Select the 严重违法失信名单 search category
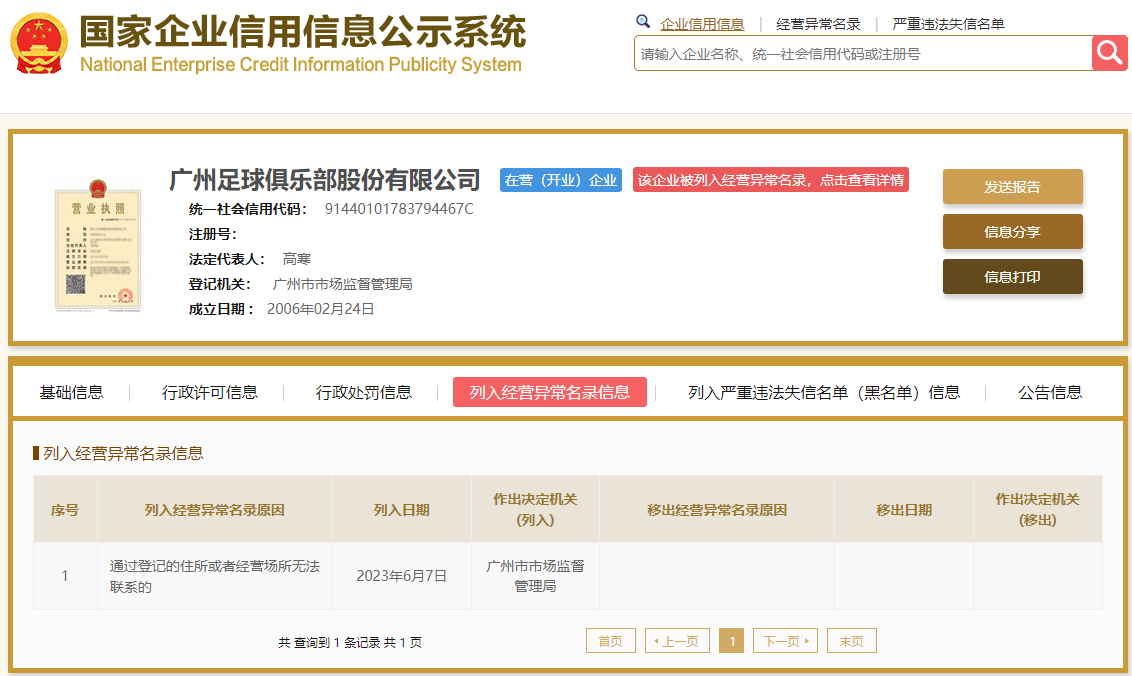Screen dimensions: 1132x676 point(948,24)
